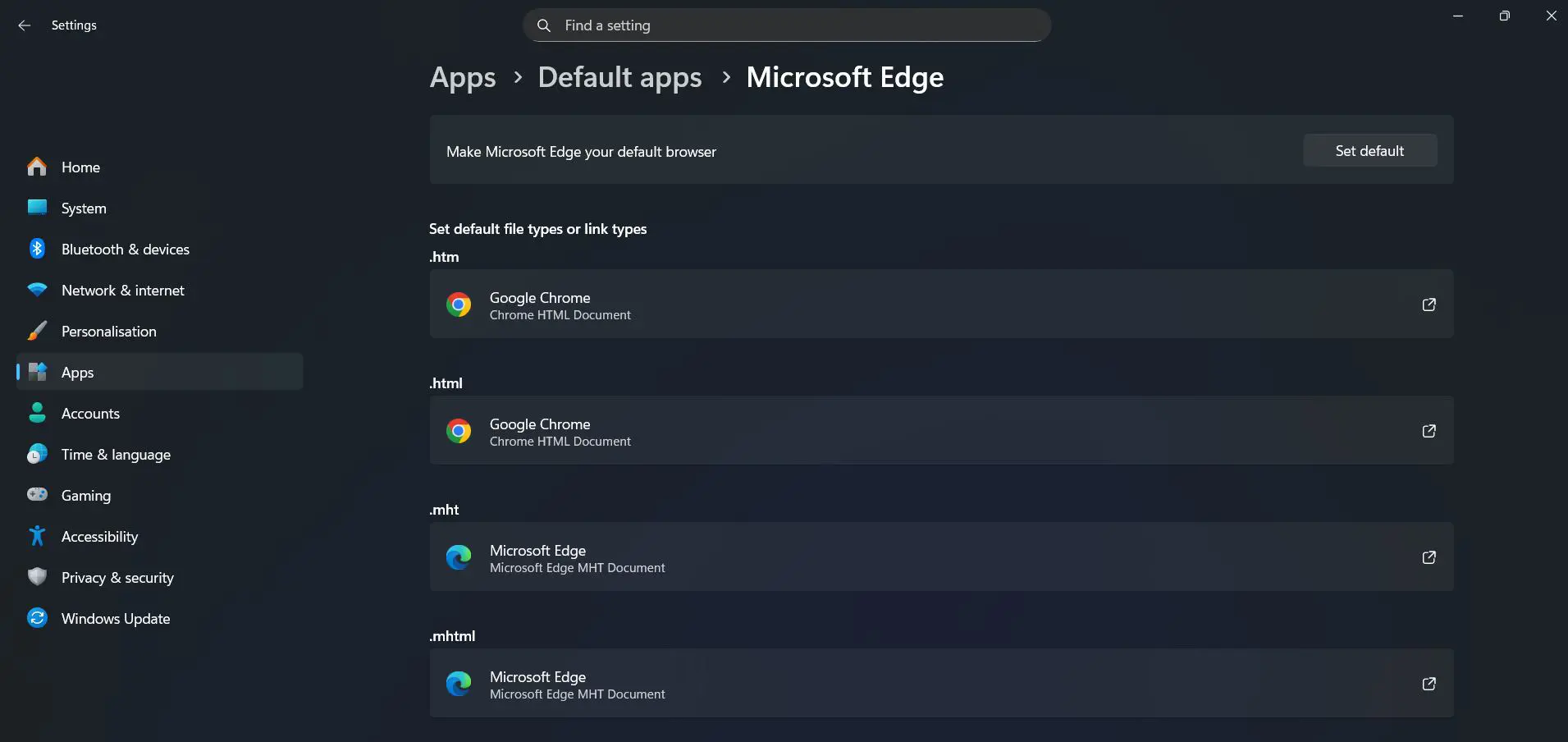Click Set default for Microsoft Edge browser
The image size is (1568, 742).
pyautogui.click(x=1369, y=150)
